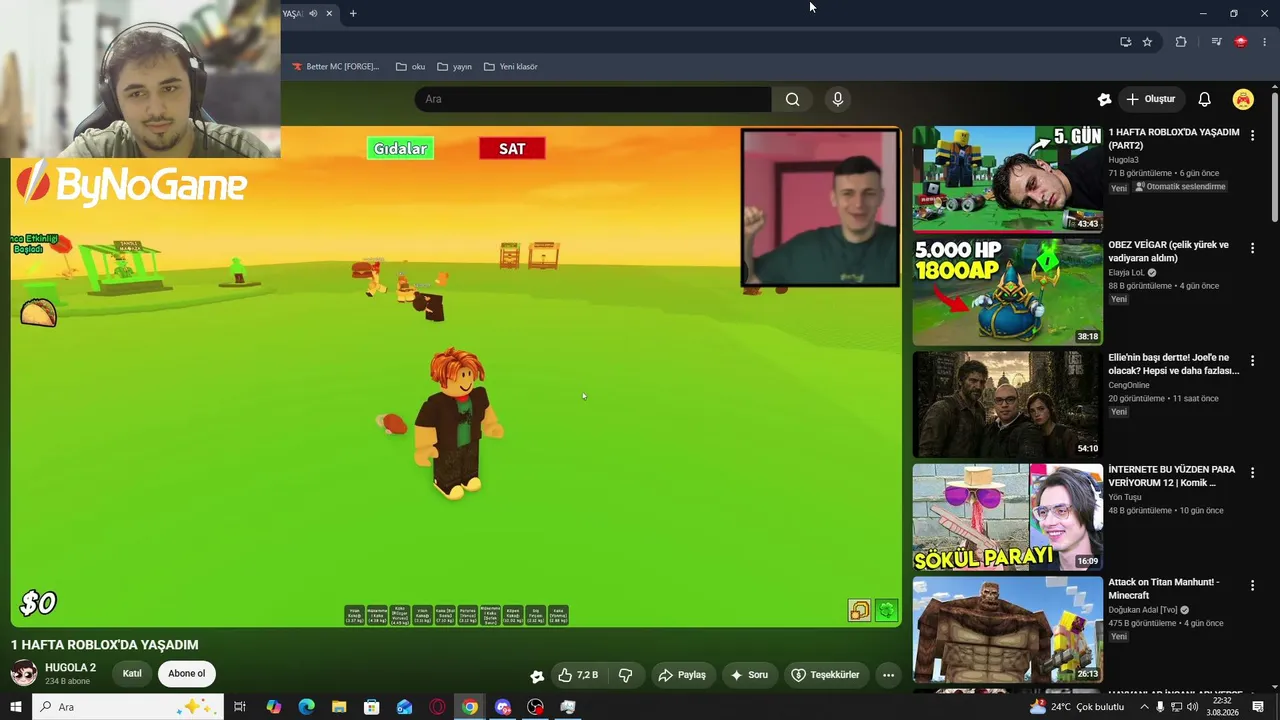The image size is (1280, 720).
Task: Open Task View on the taskbar
Action: point(240,707)
